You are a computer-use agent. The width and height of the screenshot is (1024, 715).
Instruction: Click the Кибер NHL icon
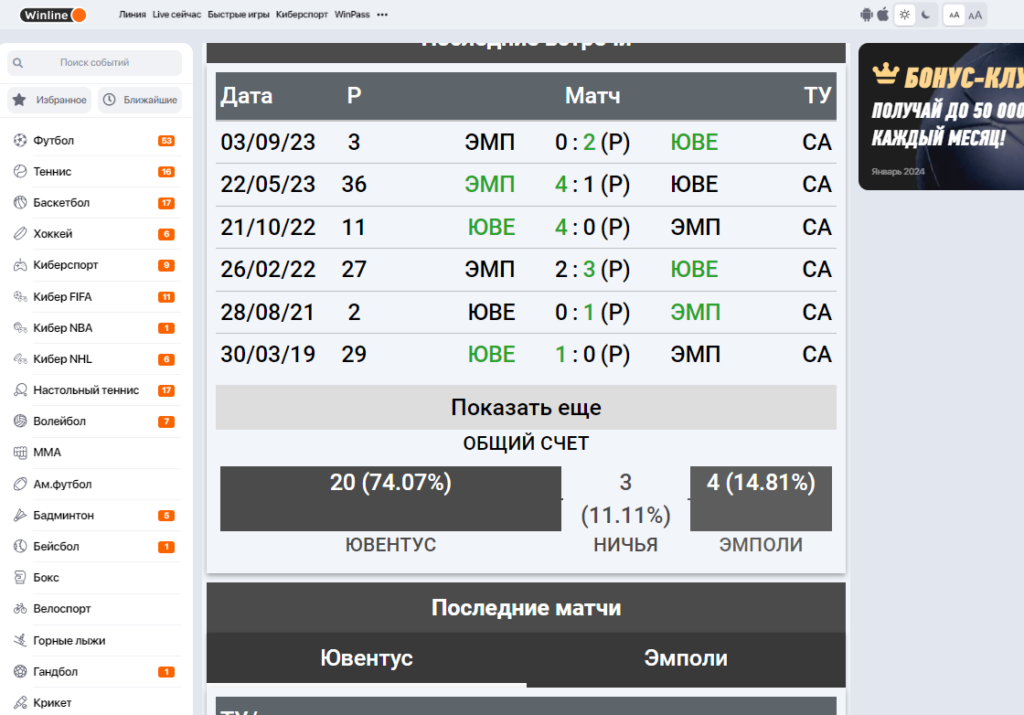tap(20, 359)
